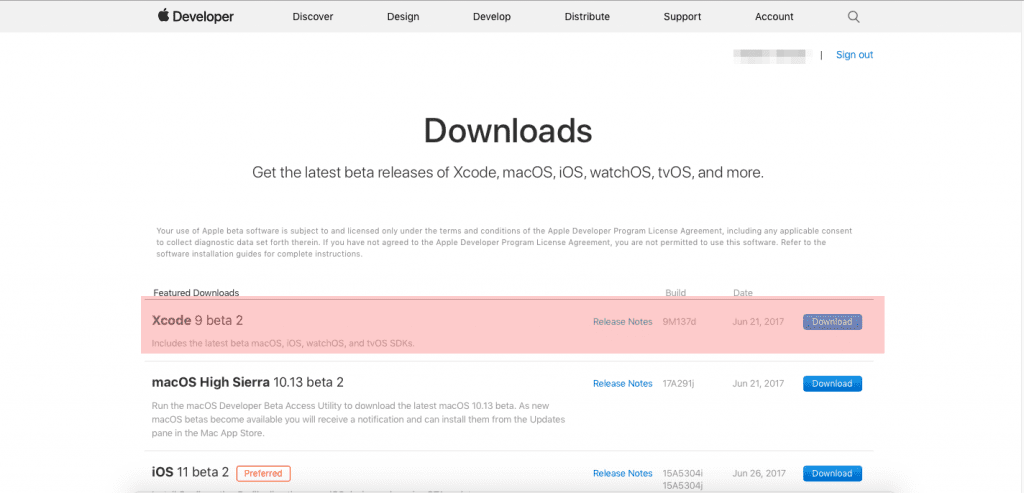Viewport: 1024px width, 493px height.
Task: Click the Preferred badge next to iOS 11
Action: click(264, 473)
